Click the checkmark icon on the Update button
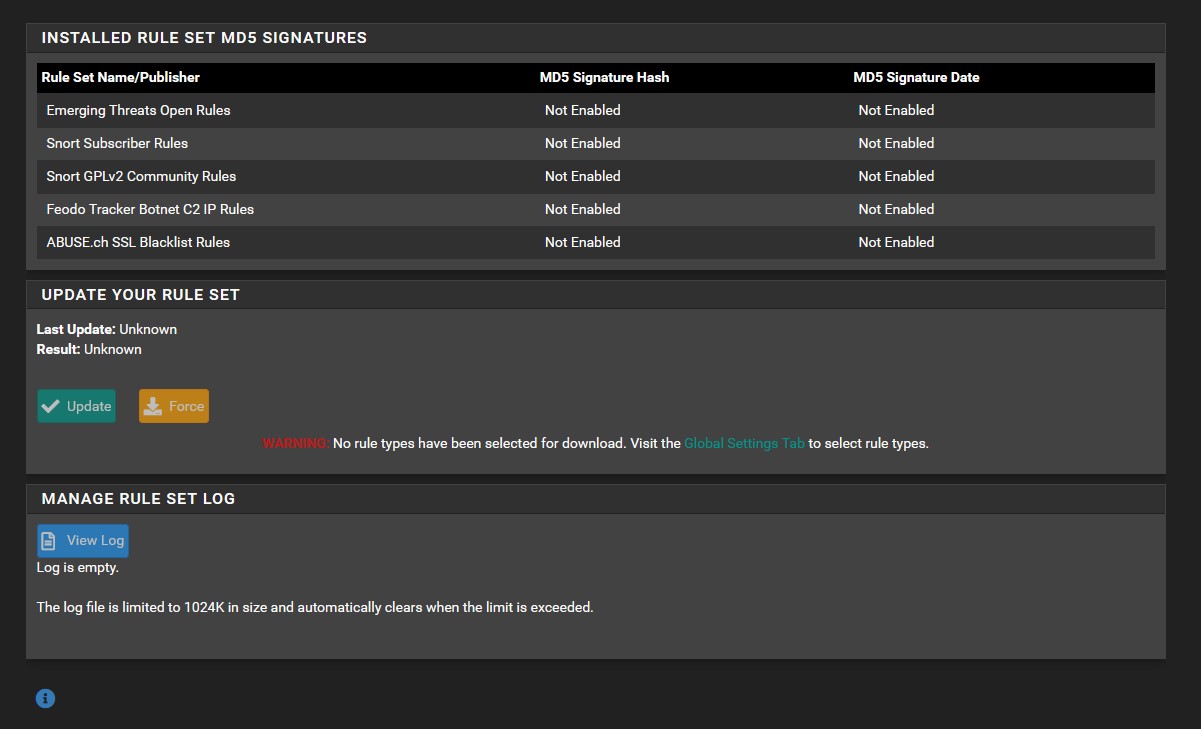The height and width of the screenshot is (729, 1201). (50, 406)
